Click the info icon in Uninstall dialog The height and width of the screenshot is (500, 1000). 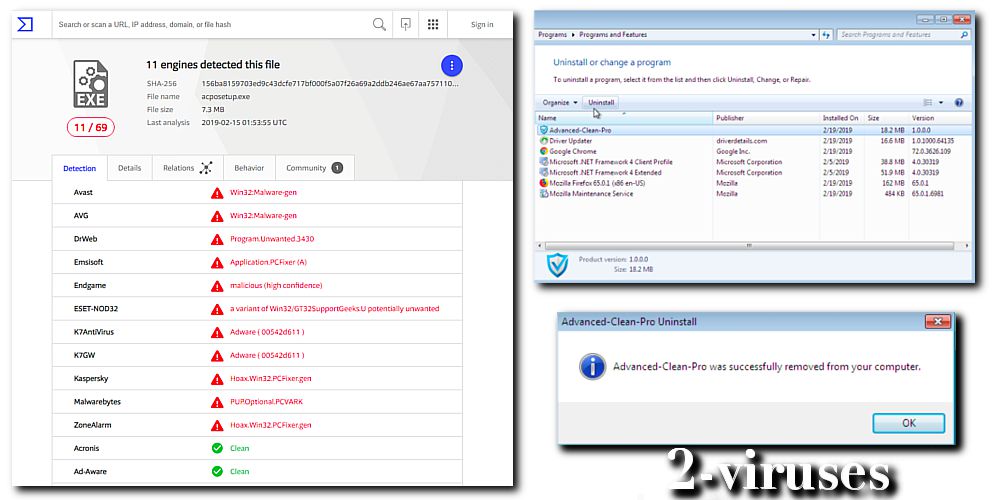[x=592, y=367]
